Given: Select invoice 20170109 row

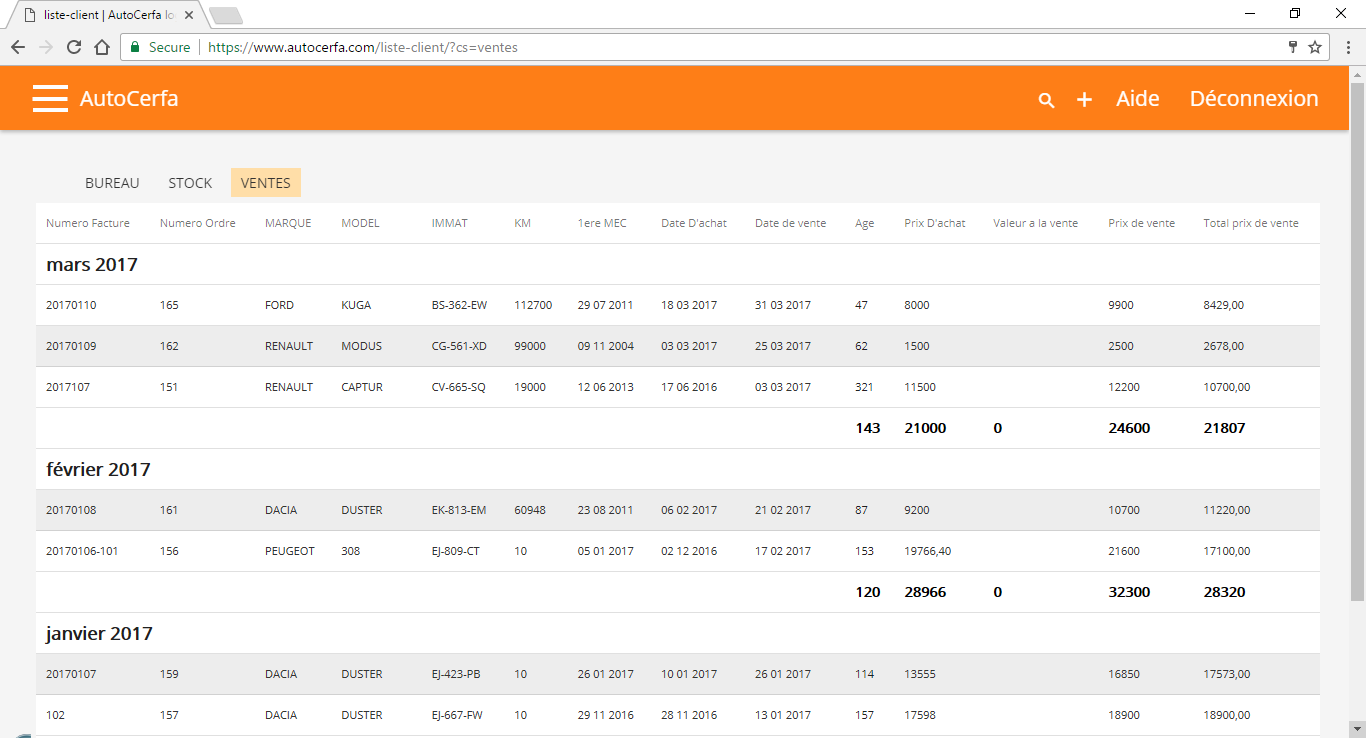Looking at the screenshot, I should click(678, 346).
